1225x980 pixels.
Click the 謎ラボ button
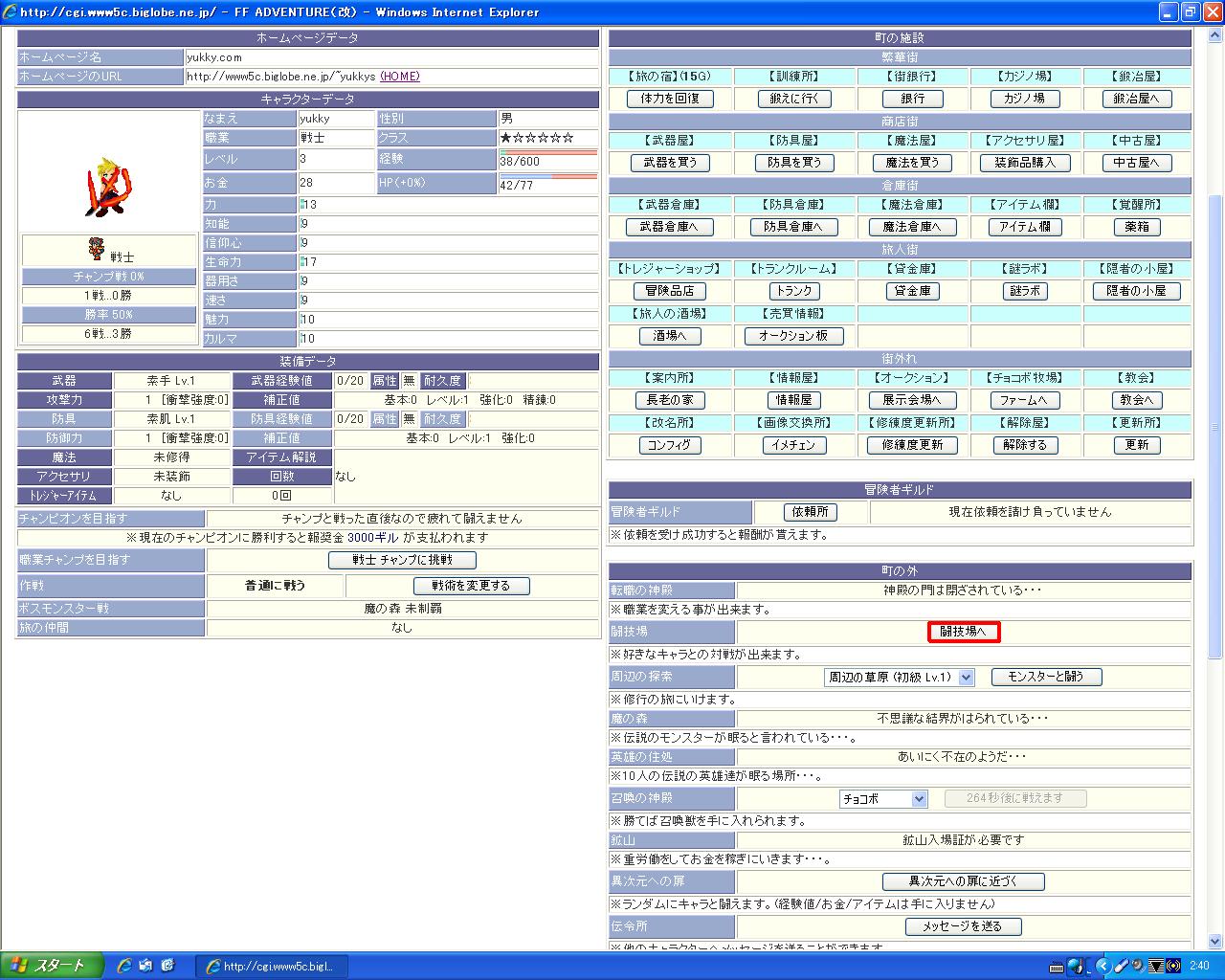coord(1025,291)
